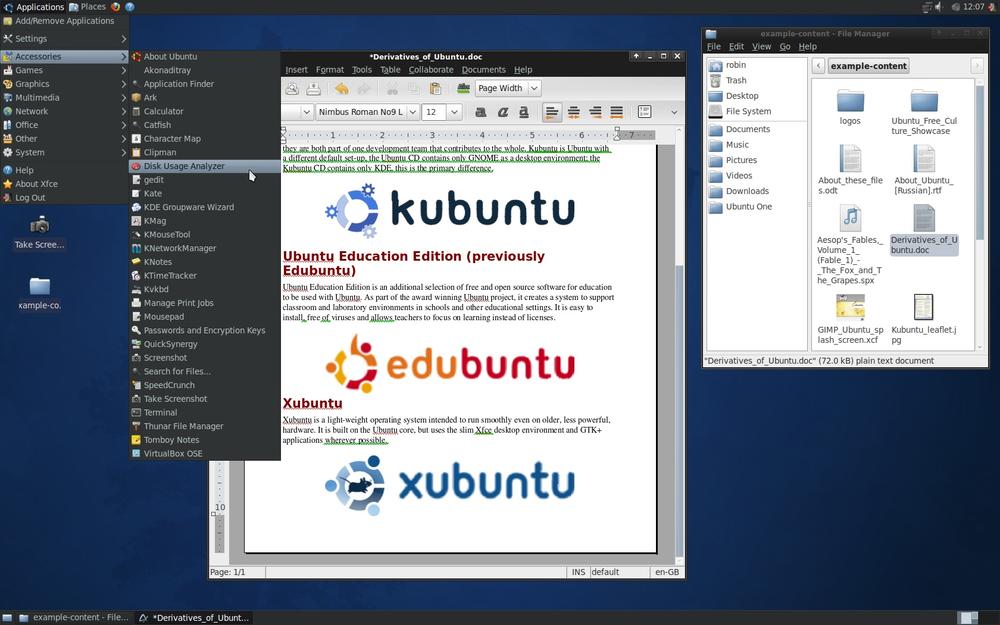This screenshot has height=625, width=1000.
Task: Click the Undo icon in the toolbar
Action: click(341, 88)
